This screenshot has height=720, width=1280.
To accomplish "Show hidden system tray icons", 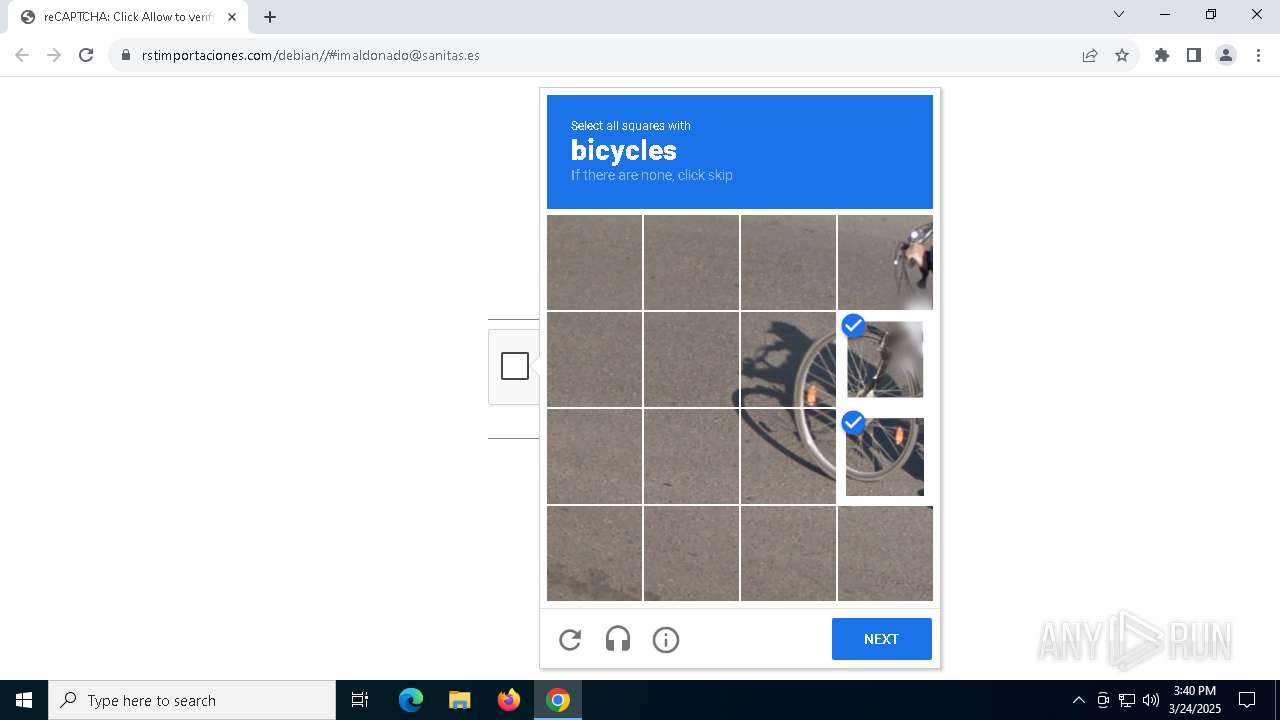I will tap(1078, 700).
